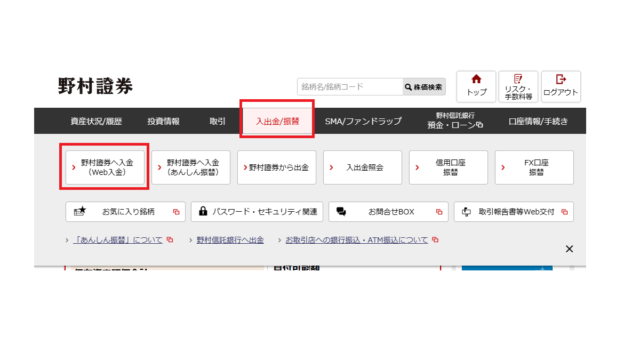Open 取引報告書等Web交付 document button

pyautogui.click(x=513, y=211)
